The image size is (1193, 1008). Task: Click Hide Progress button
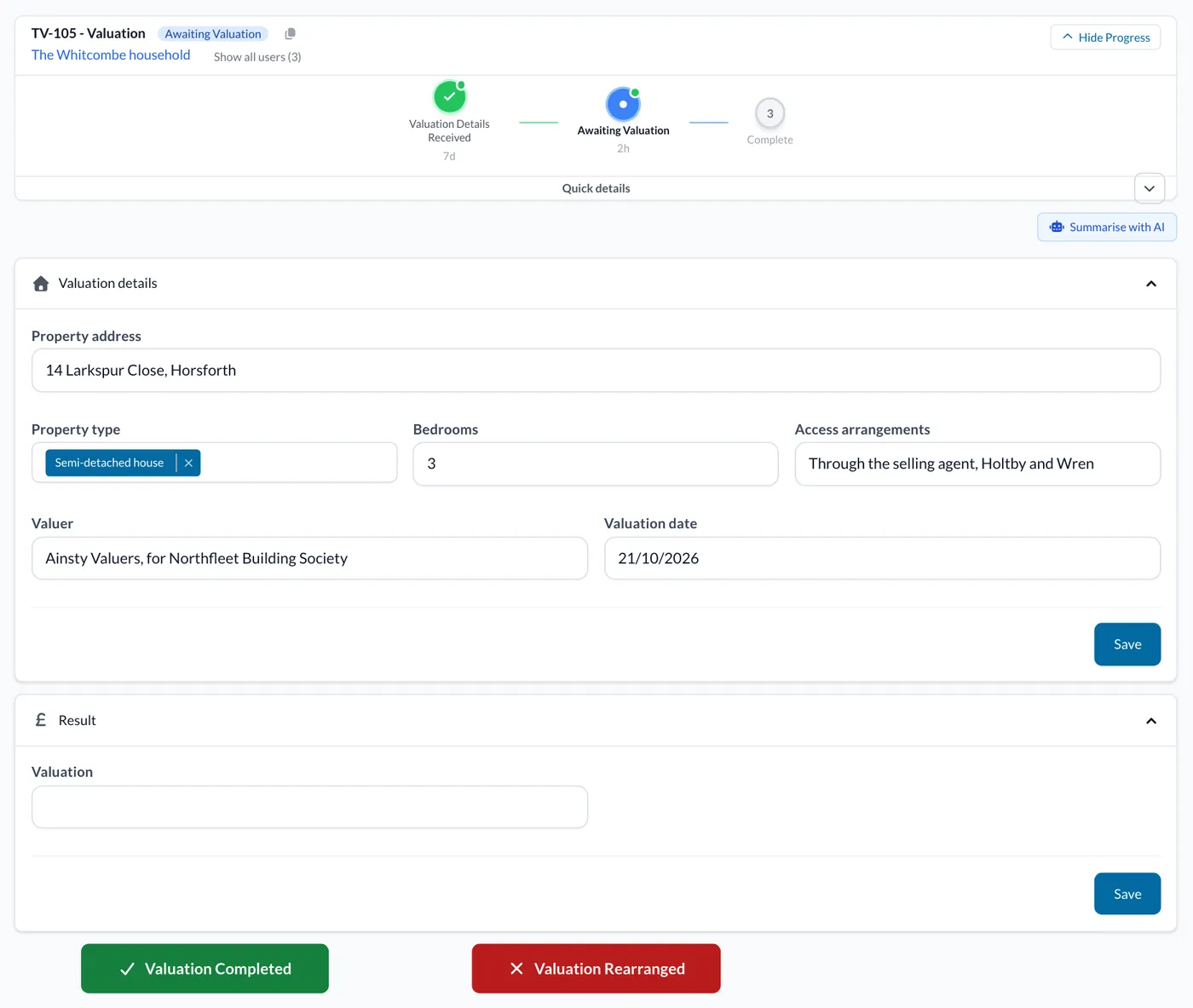pyautogui.click(x=1105, y=37)
